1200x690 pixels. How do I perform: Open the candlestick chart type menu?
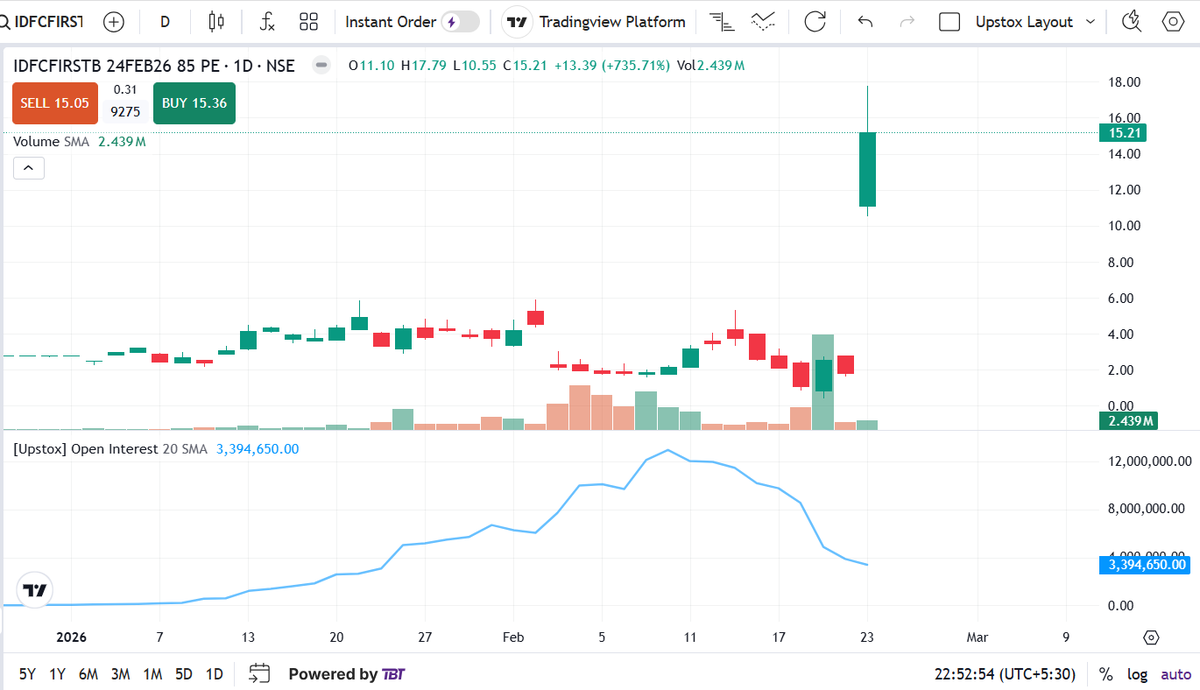tap(217, 21)
